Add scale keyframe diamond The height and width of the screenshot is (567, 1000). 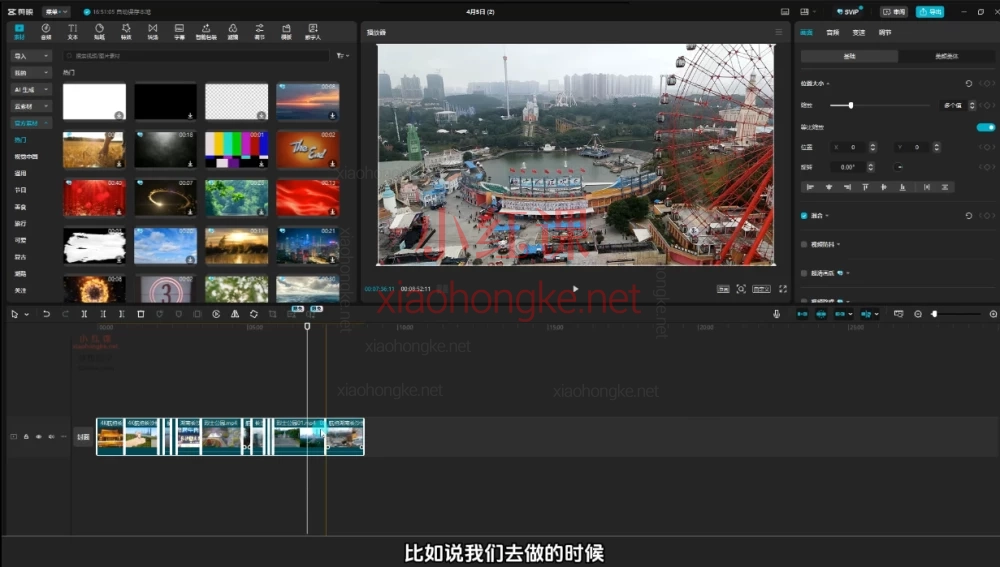987,105
